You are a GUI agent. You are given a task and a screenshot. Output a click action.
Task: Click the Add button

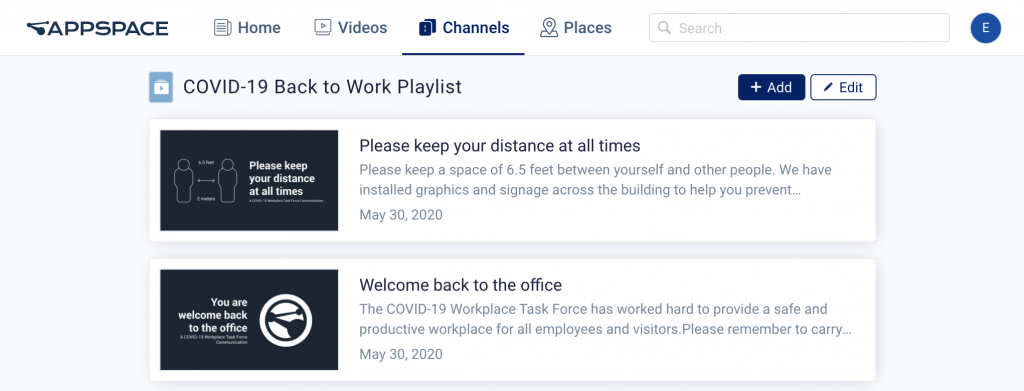pos(771,87)
